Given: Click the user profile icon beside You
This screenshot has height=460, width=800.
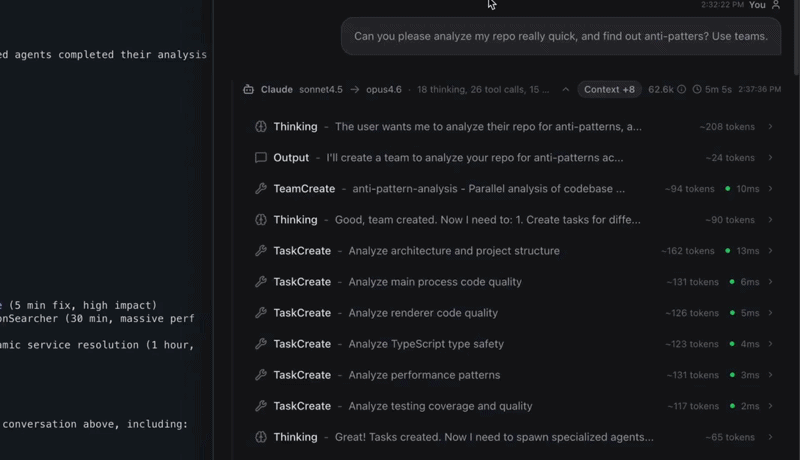Looking at the screenshot, I should pos(776,5).
